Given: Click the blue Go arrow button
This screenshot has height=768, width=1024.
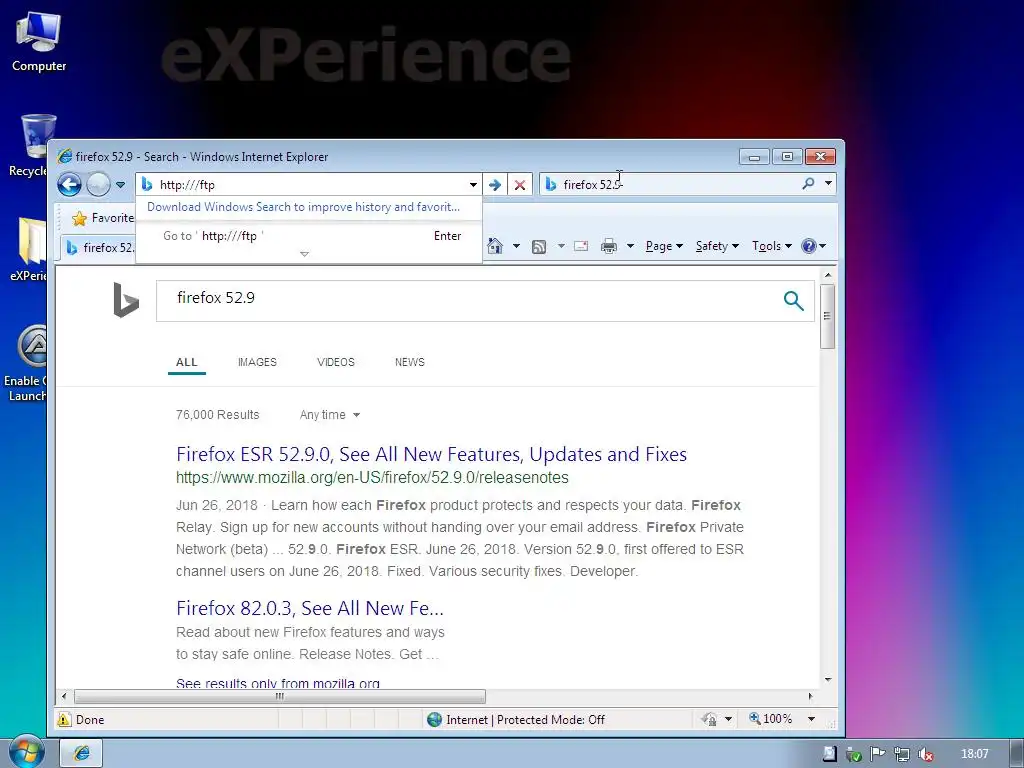Looking at the screenshot, I should tap(495, 185).
